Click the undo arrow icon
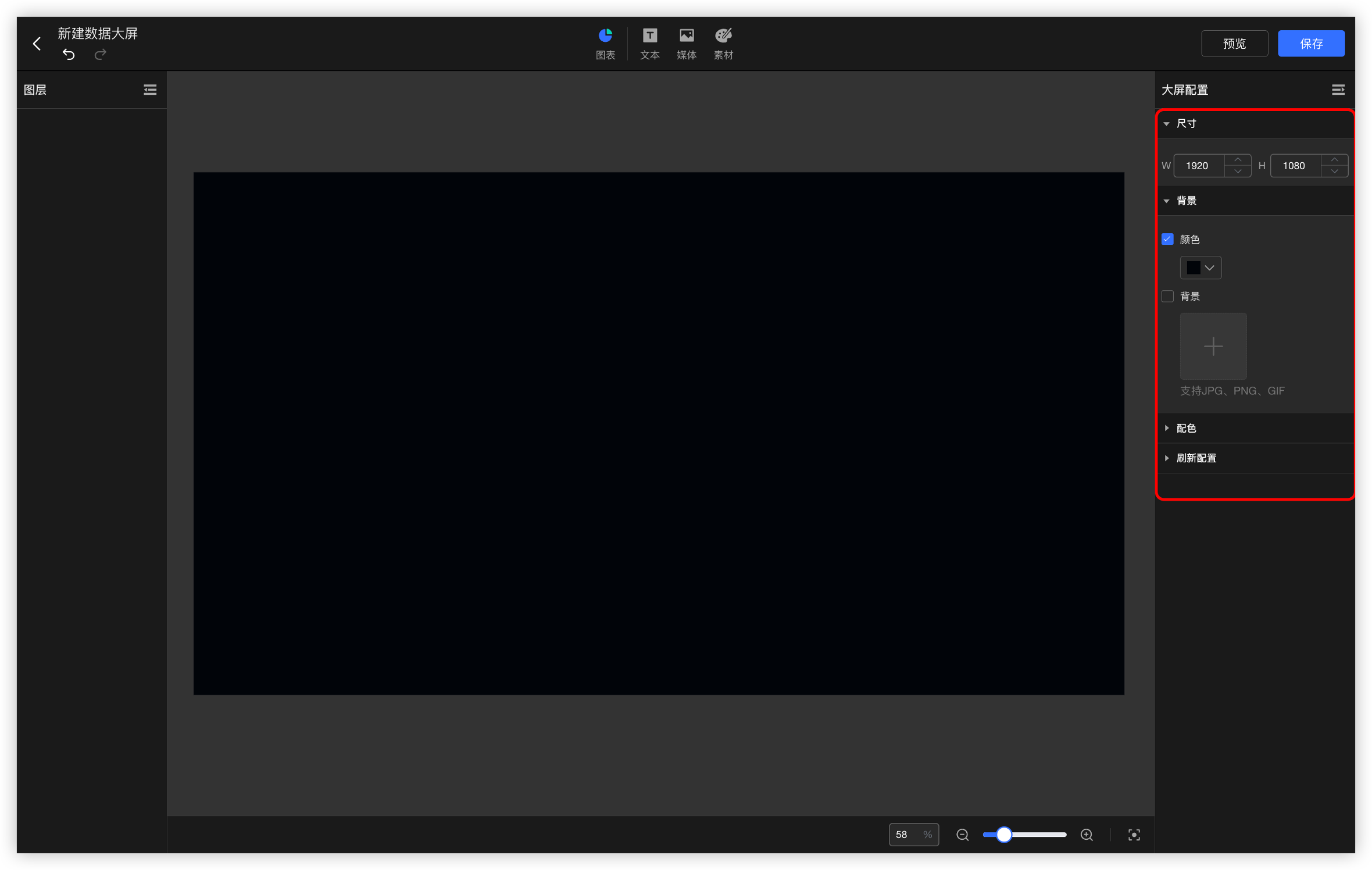Viewport: 1372px width, 870px height. [69, 55]
